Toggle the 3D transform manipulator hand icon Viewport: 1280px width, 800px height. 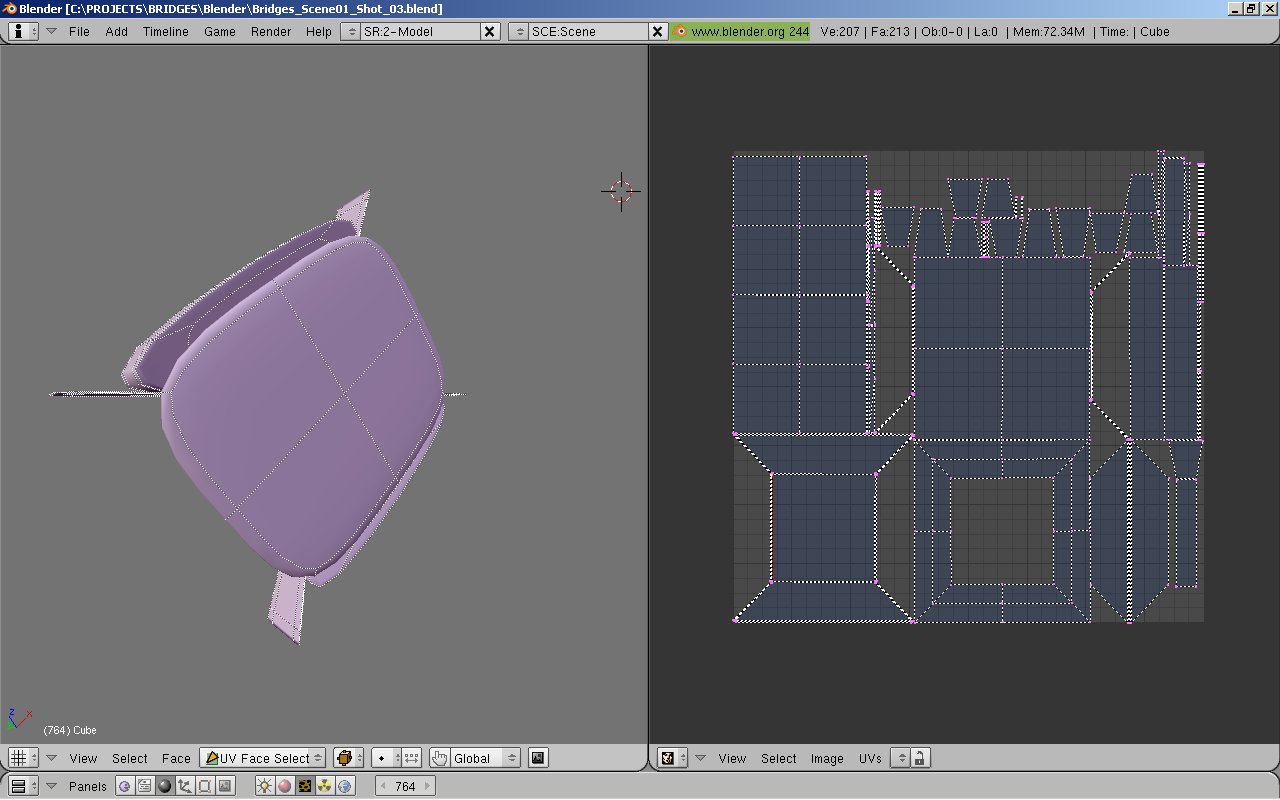pos(439,758)
